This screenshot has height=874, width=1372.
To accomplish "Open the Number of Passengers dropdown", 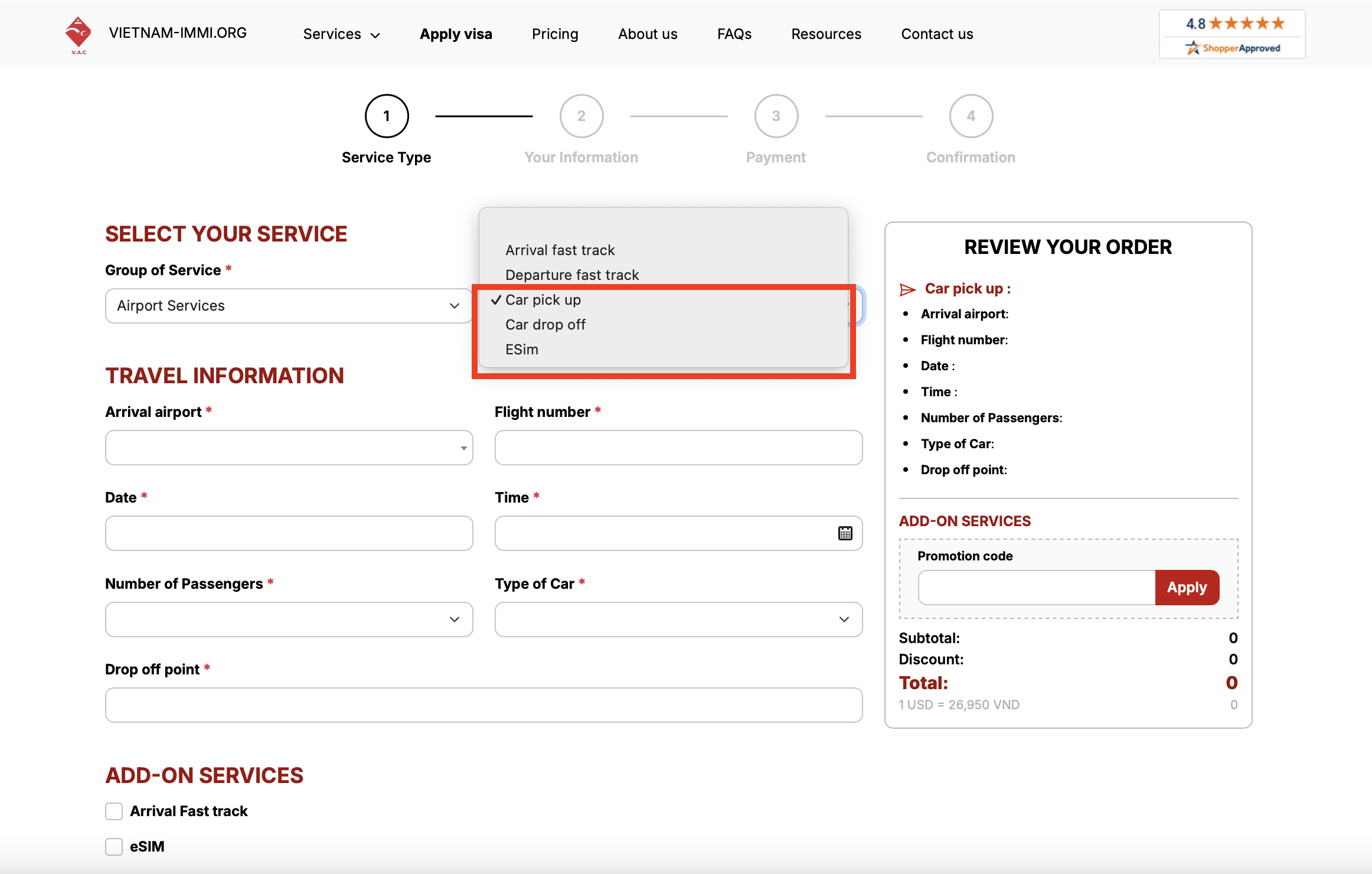I will click(289, 619).
